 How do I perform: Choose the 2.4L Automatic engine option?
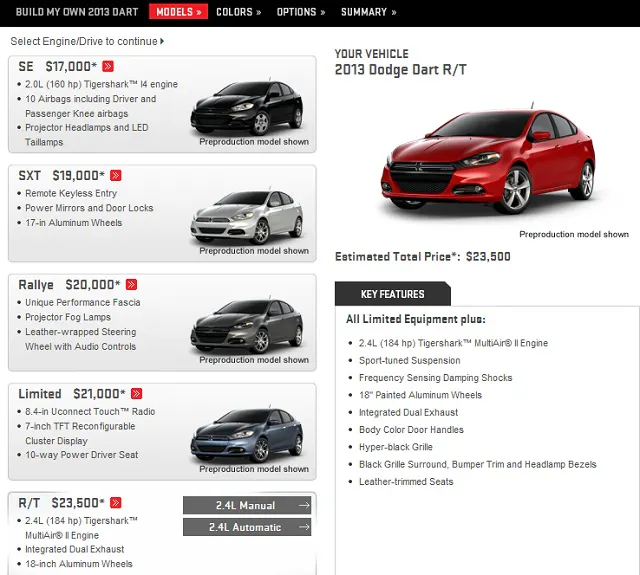click(246, 527)
